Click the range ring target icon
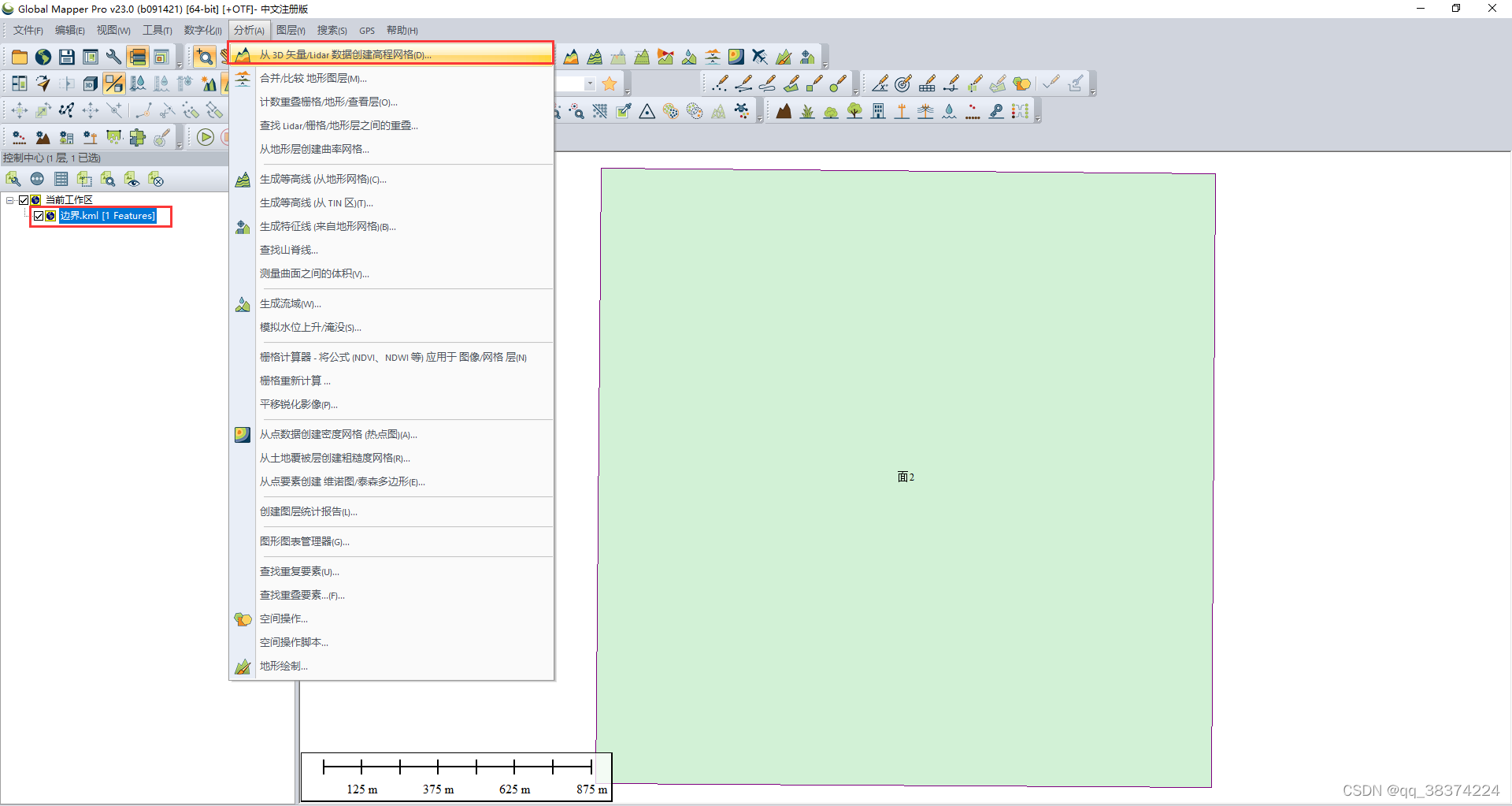This screenshot has height=806, width=1512. [x=903, y=84]
